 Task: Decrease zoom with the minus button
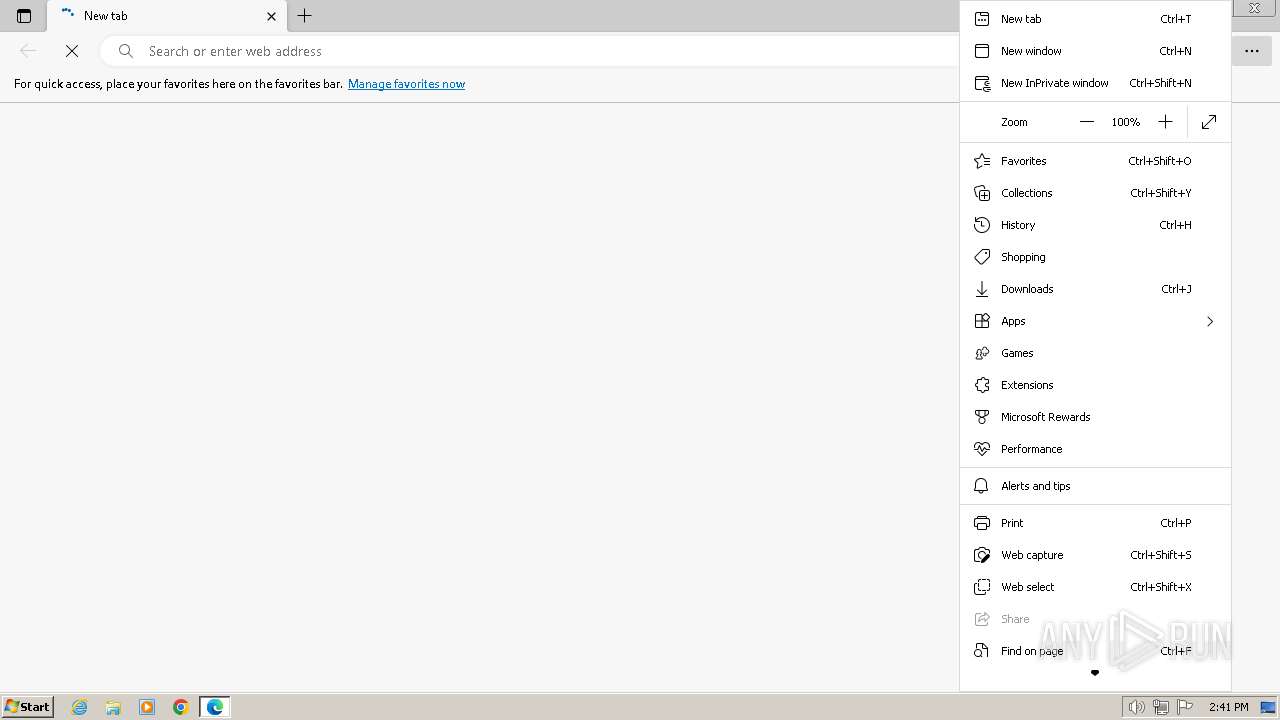[x=1087, y=122]
